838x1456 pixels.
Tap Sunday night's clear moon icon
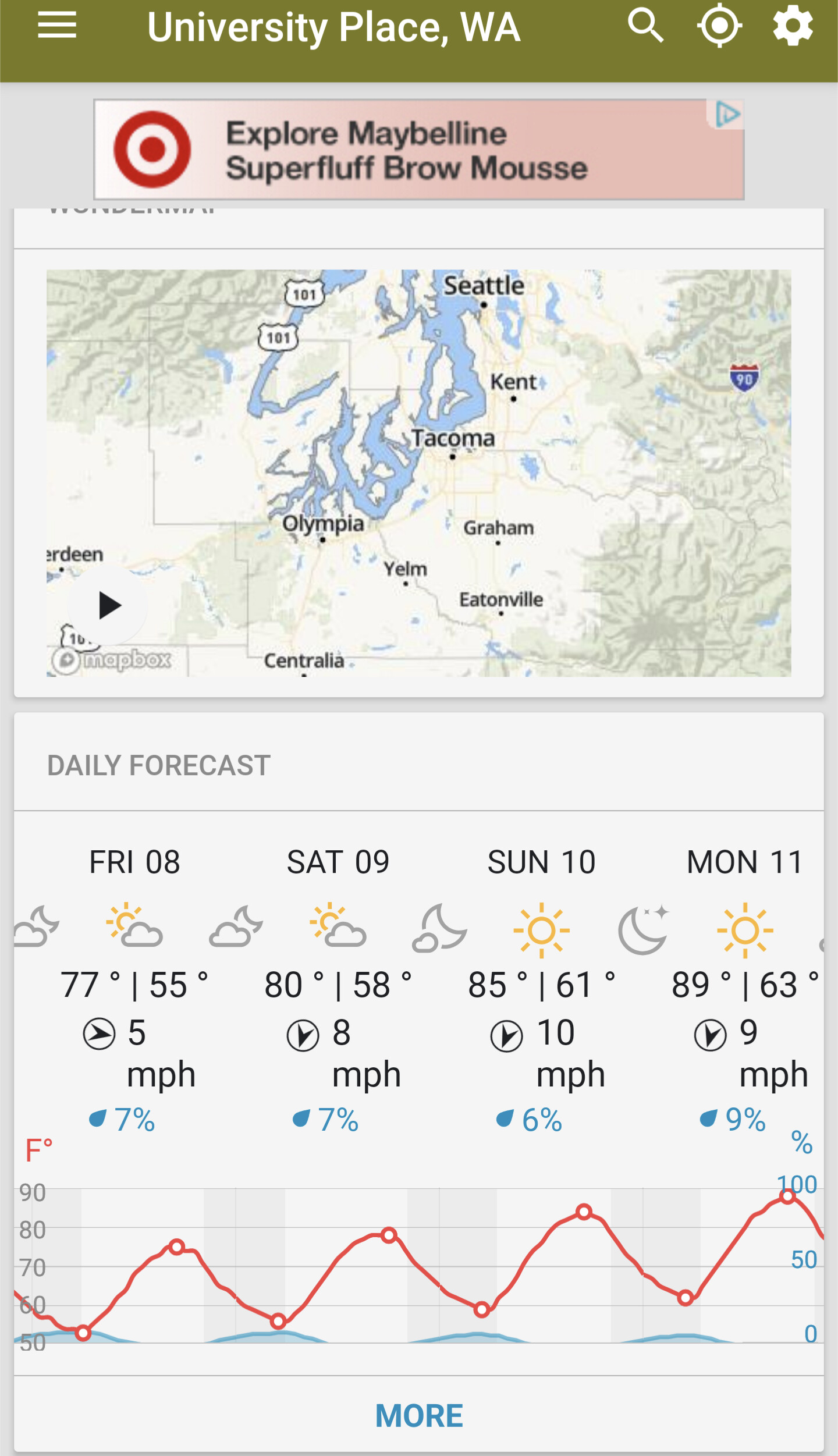(x=643, y=930)
